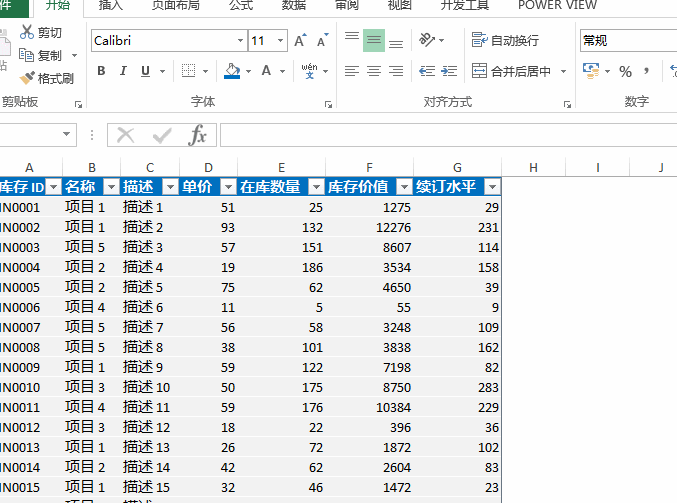The width and height of the screenshot is (677, 503).
Task: Click the insert function fx icon
Action: (x=198, y=135)
